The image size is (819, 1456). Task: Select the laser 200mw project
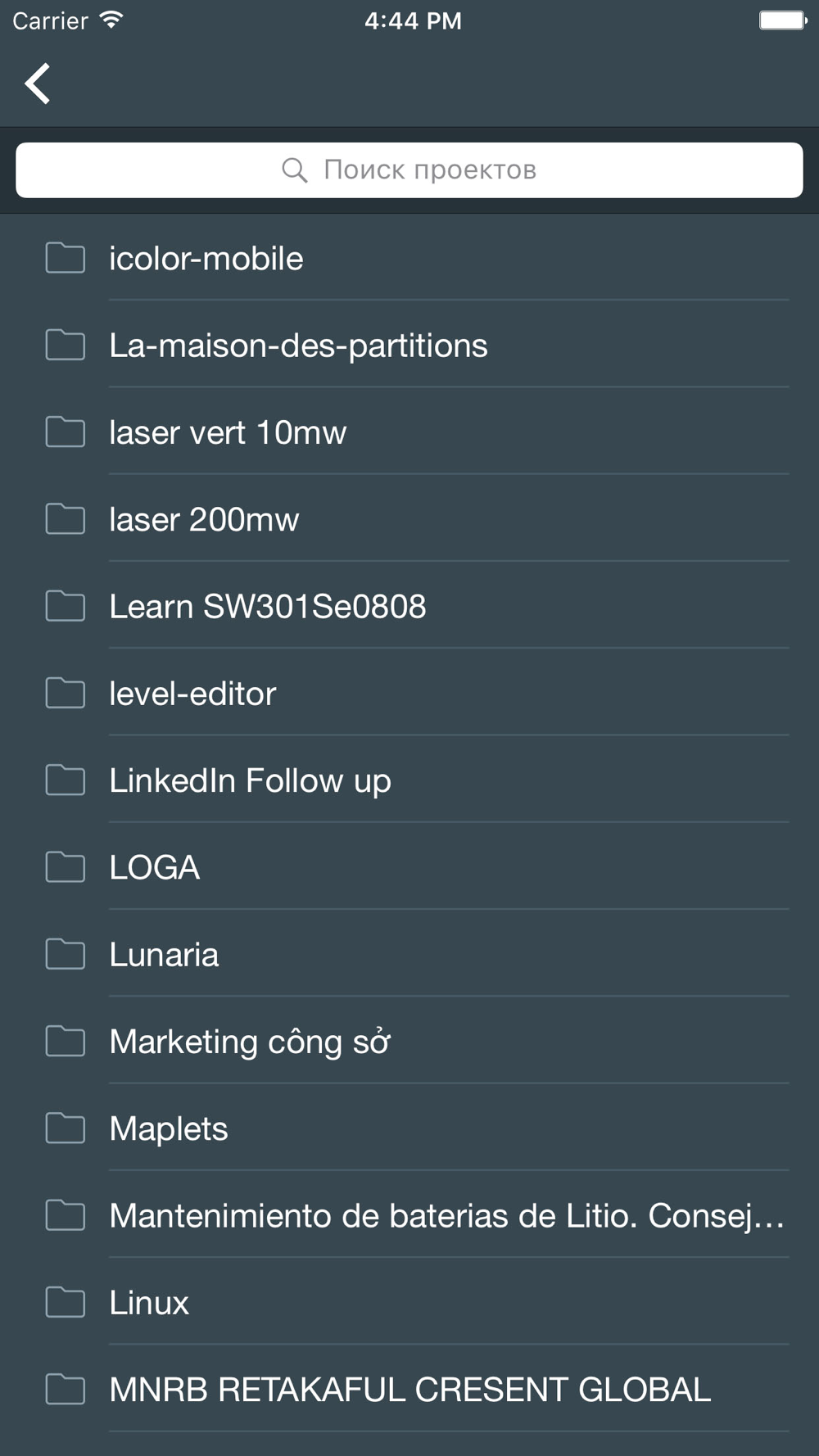[x=204, y=519]
